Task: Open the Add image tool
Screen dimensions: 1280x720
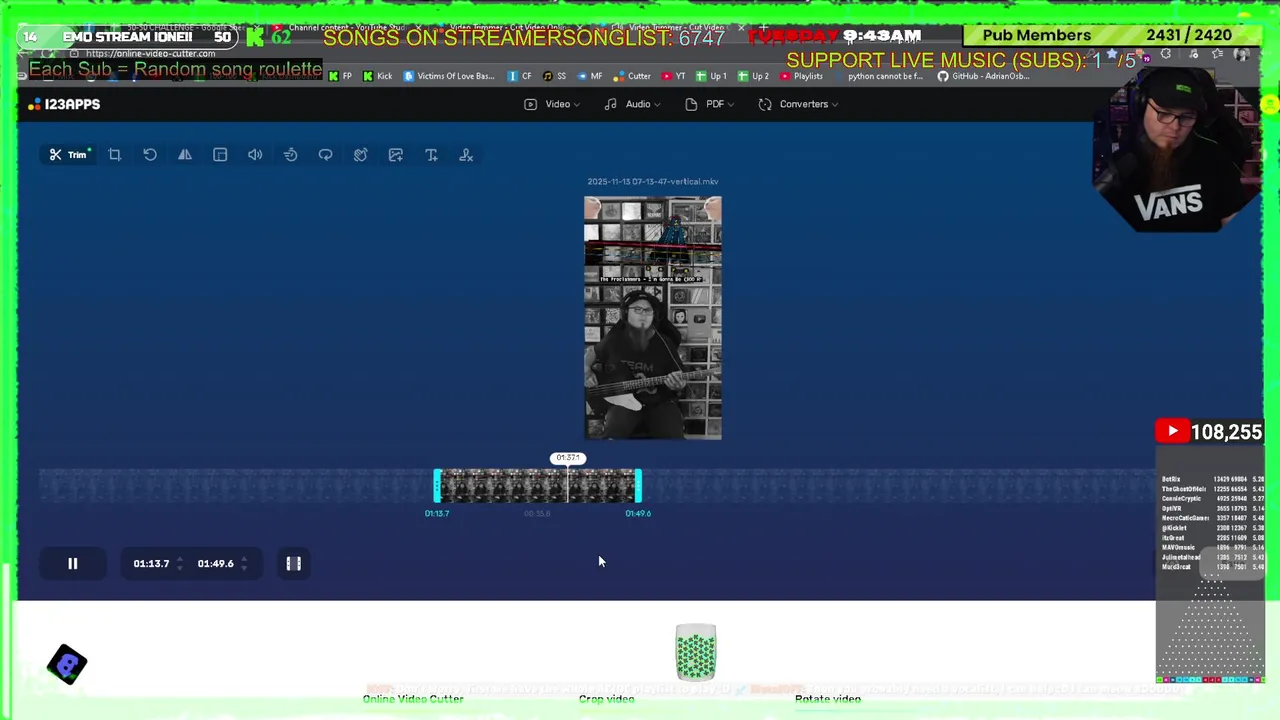Action: tap(396, 155)
